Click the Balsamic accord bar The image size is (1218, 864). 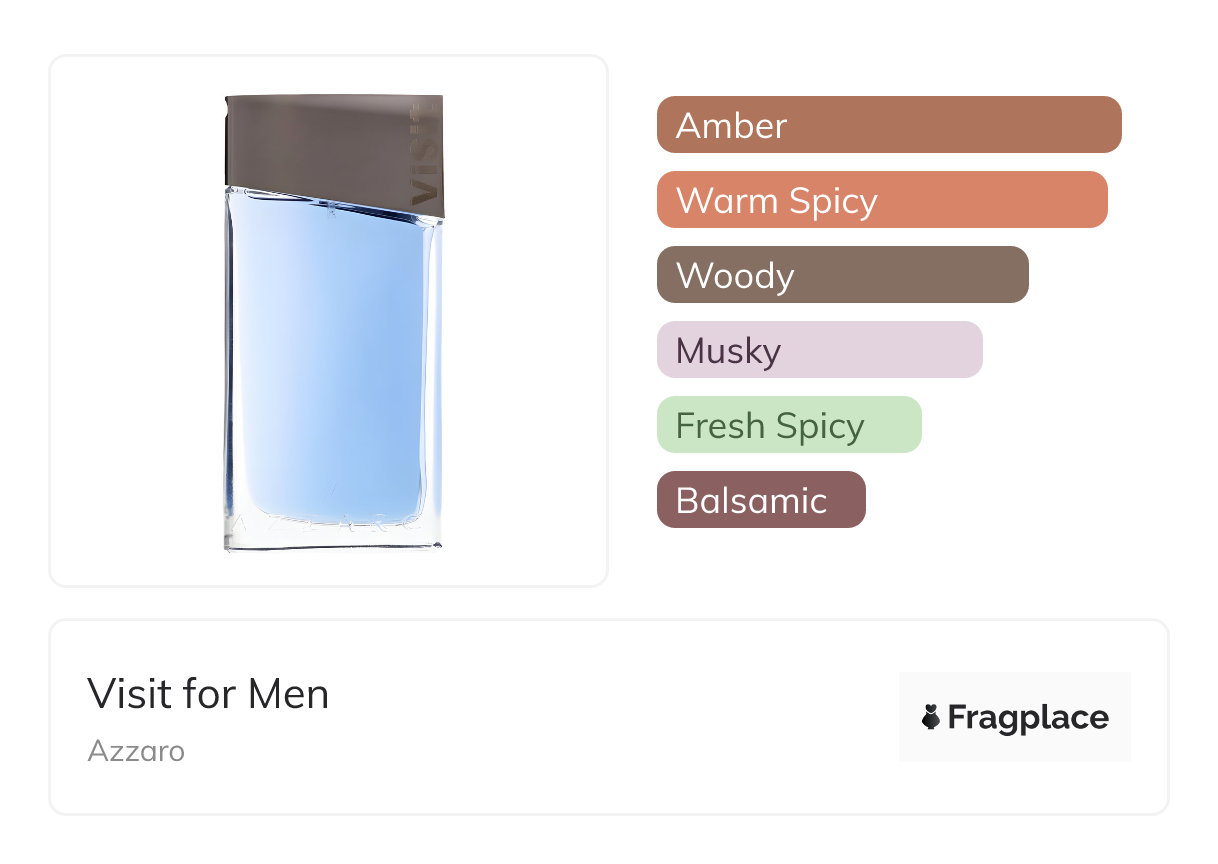click(760, 500)
